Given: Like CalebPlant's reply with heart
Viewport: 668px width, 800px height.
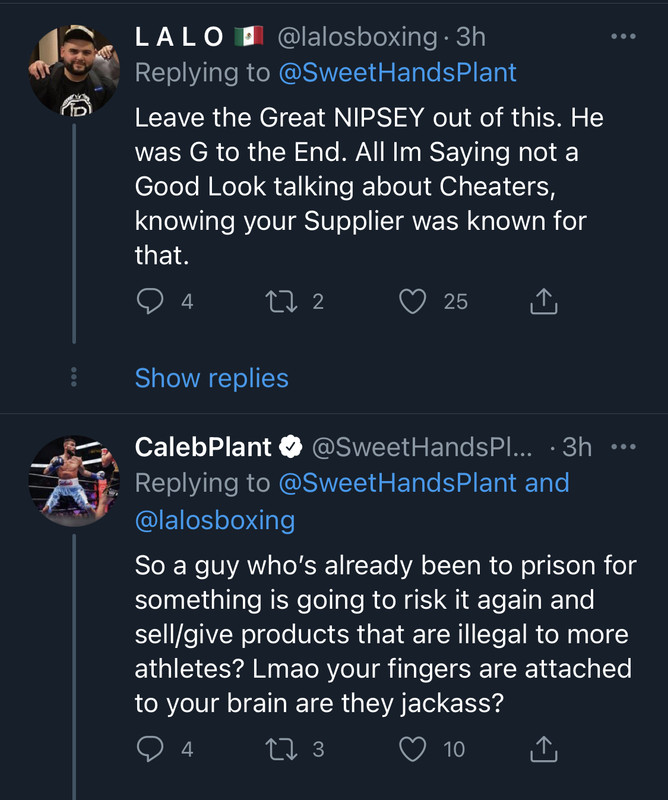Looking at the screenshot, I should coord(413,748).
